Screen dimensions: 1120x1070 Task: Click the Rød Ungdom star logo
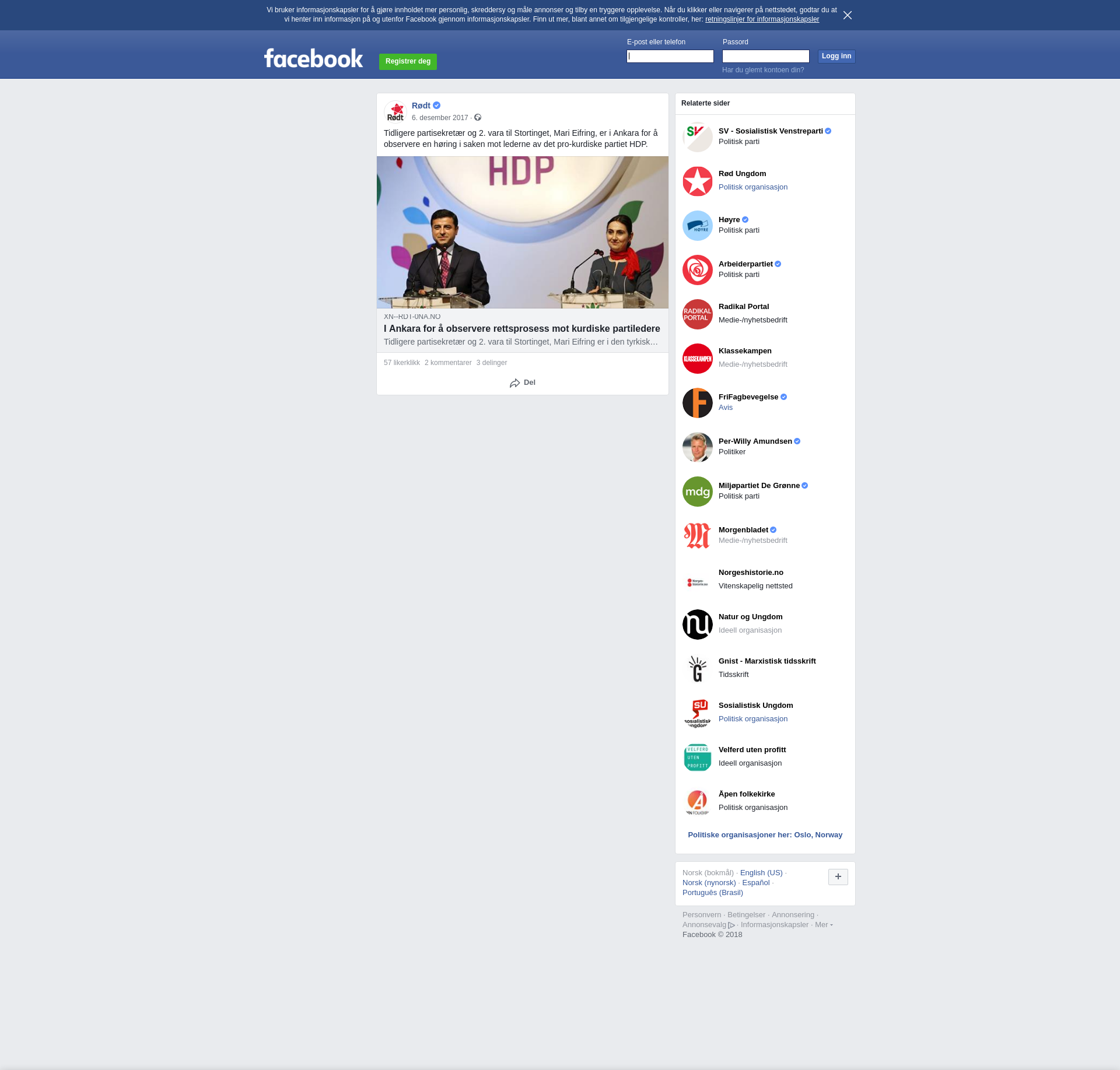698,181
